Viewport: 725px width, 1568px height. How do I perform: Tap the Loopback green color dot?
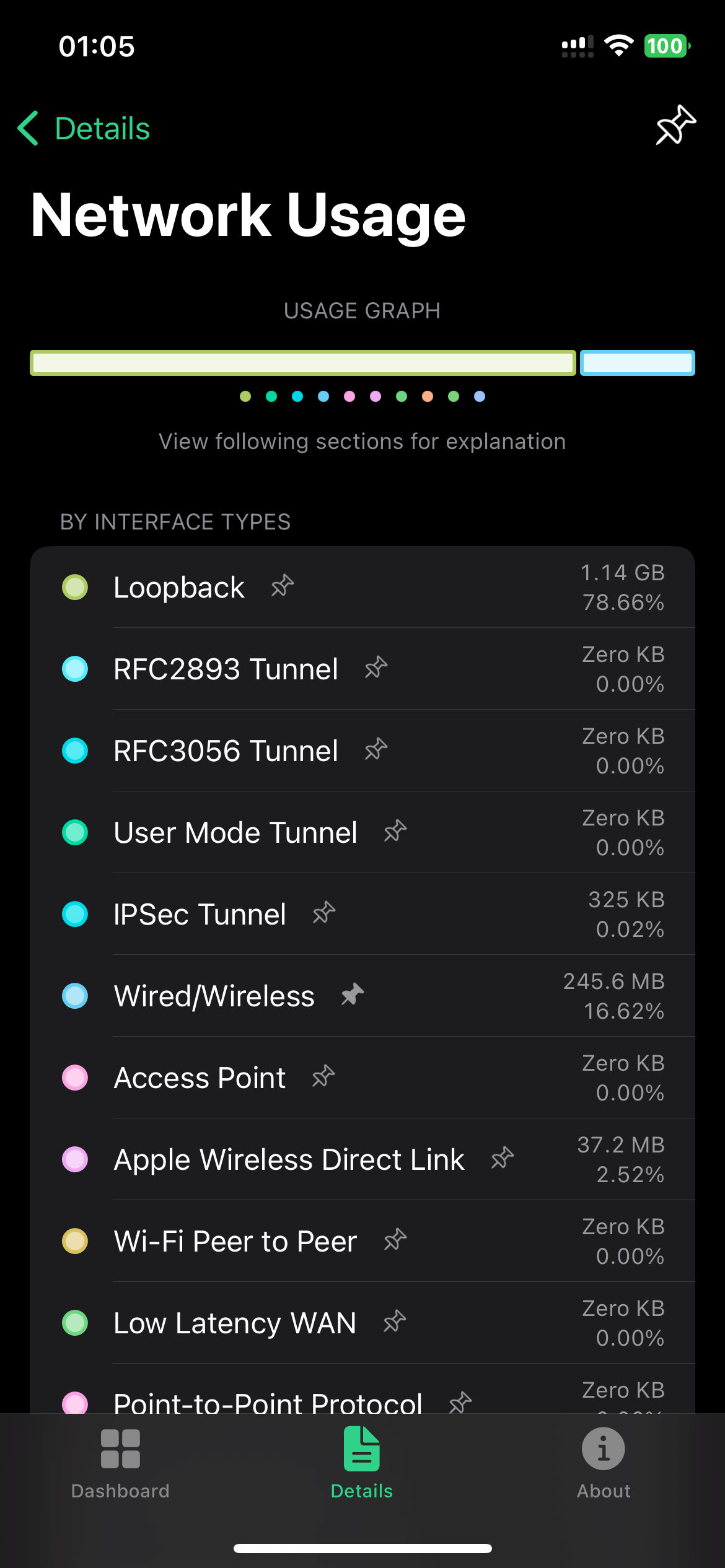tap(75, 587)
